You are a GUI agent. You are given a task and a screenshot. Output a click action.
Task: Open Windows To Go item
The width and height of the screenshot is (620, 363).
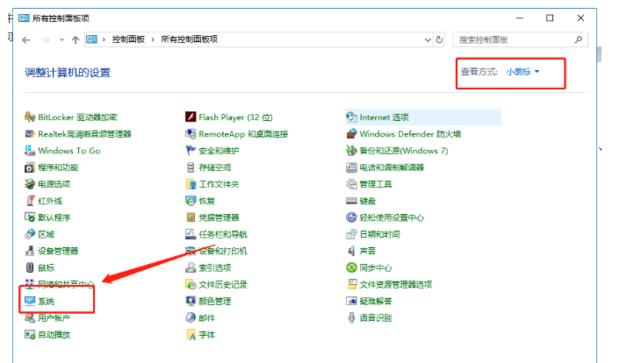click(62, 151)
